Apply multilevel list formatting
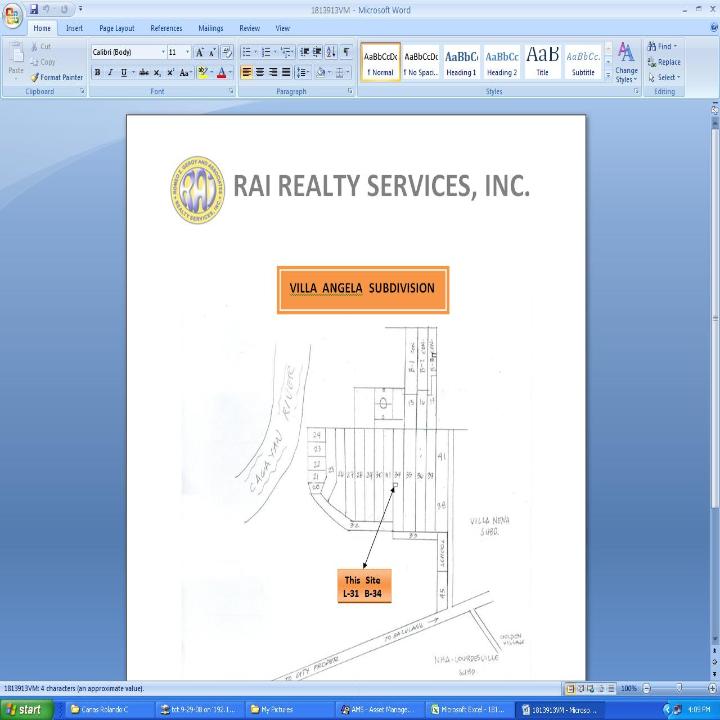The width and height of the screenshot is (720, 720). pos(286,52)
